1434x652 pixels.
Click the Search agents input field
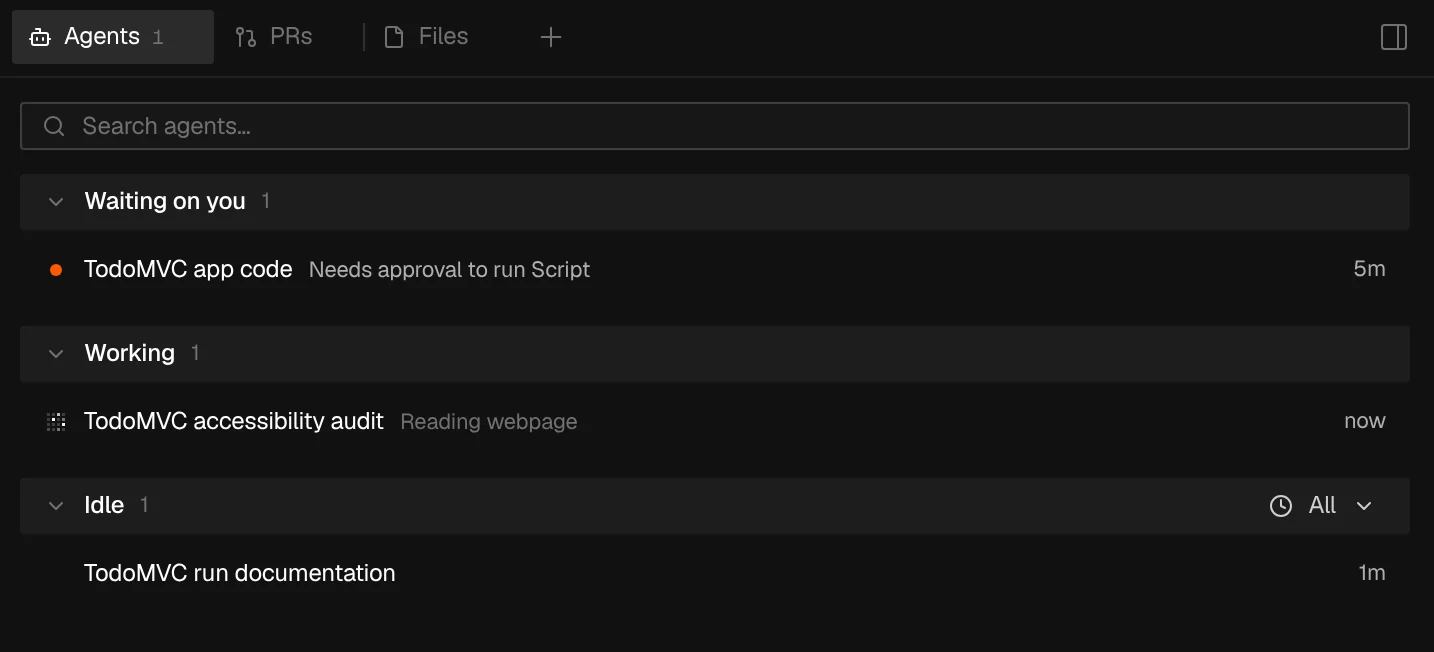tap(715, 126)
